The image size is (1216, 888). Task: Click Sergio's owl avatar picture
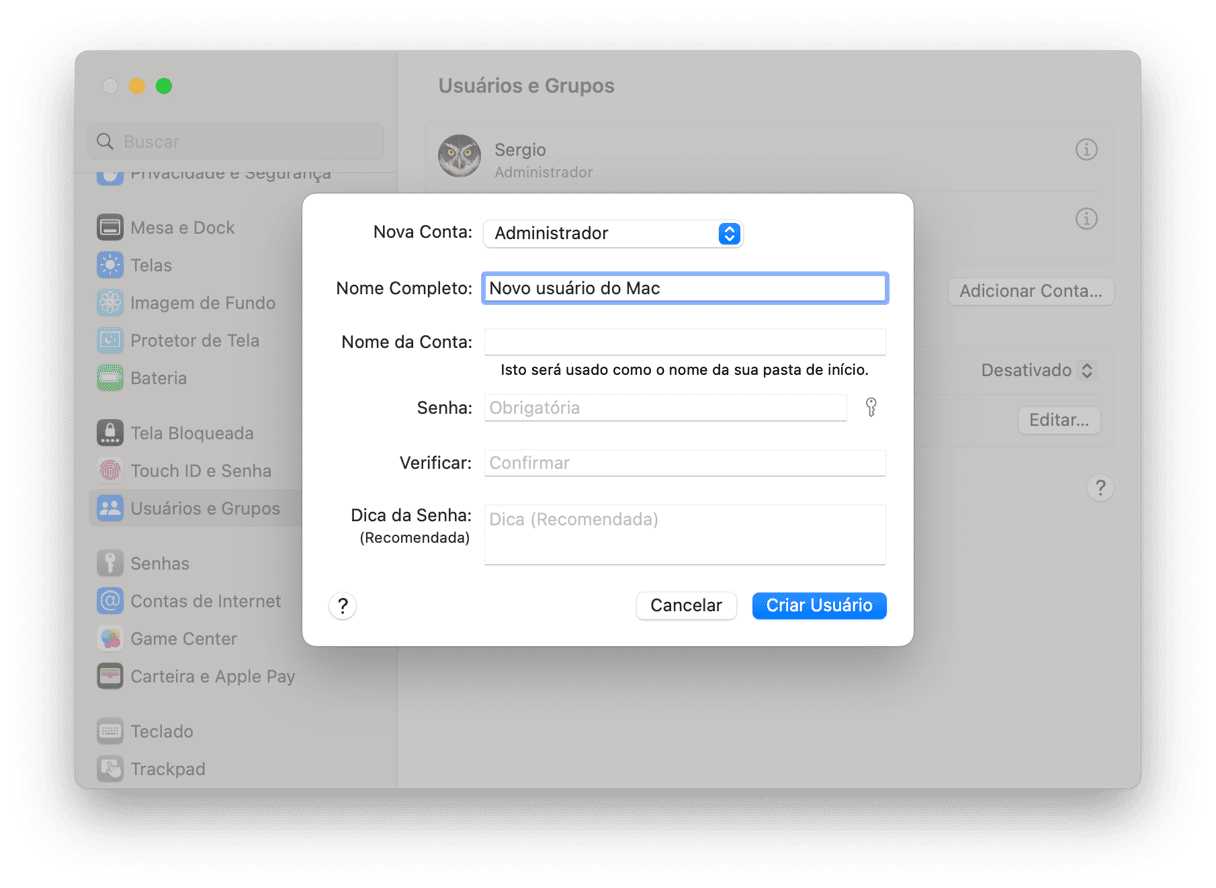pos(460,156)
